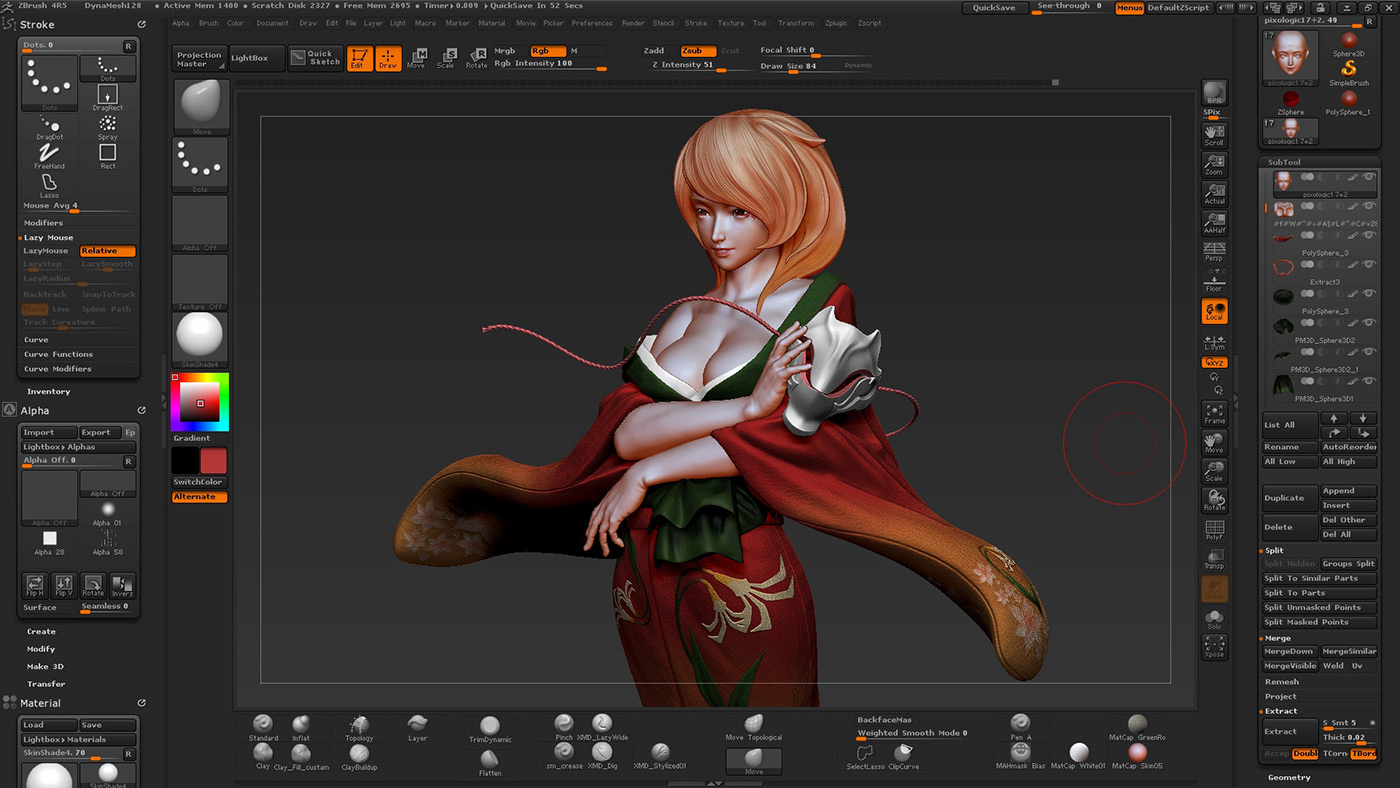Screen dimensions: 1400x788
Task: Toggle the Alternate color button
Action: [199, 497]
